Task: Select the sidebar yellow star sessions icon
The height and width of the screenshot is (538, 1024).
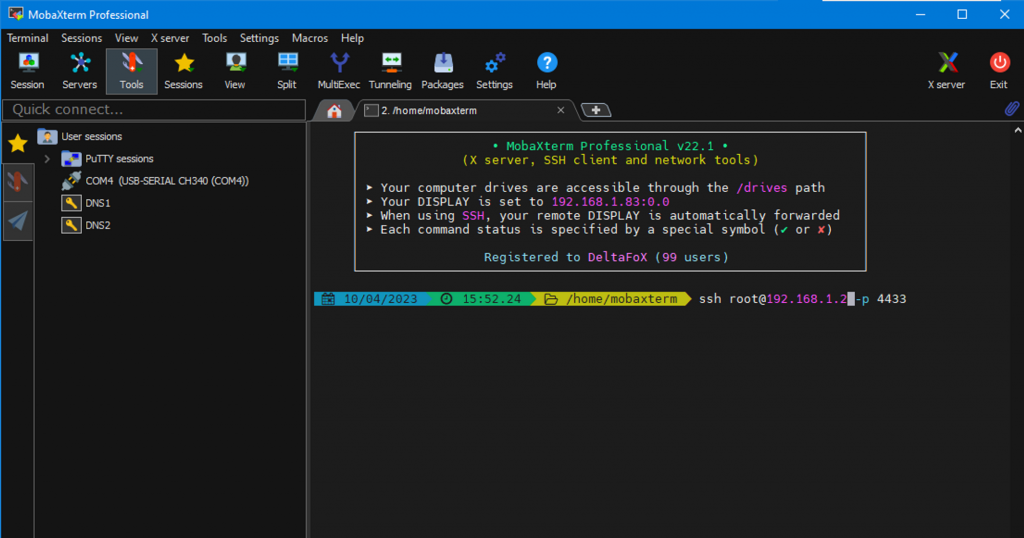Action: [x=18, y=143]
